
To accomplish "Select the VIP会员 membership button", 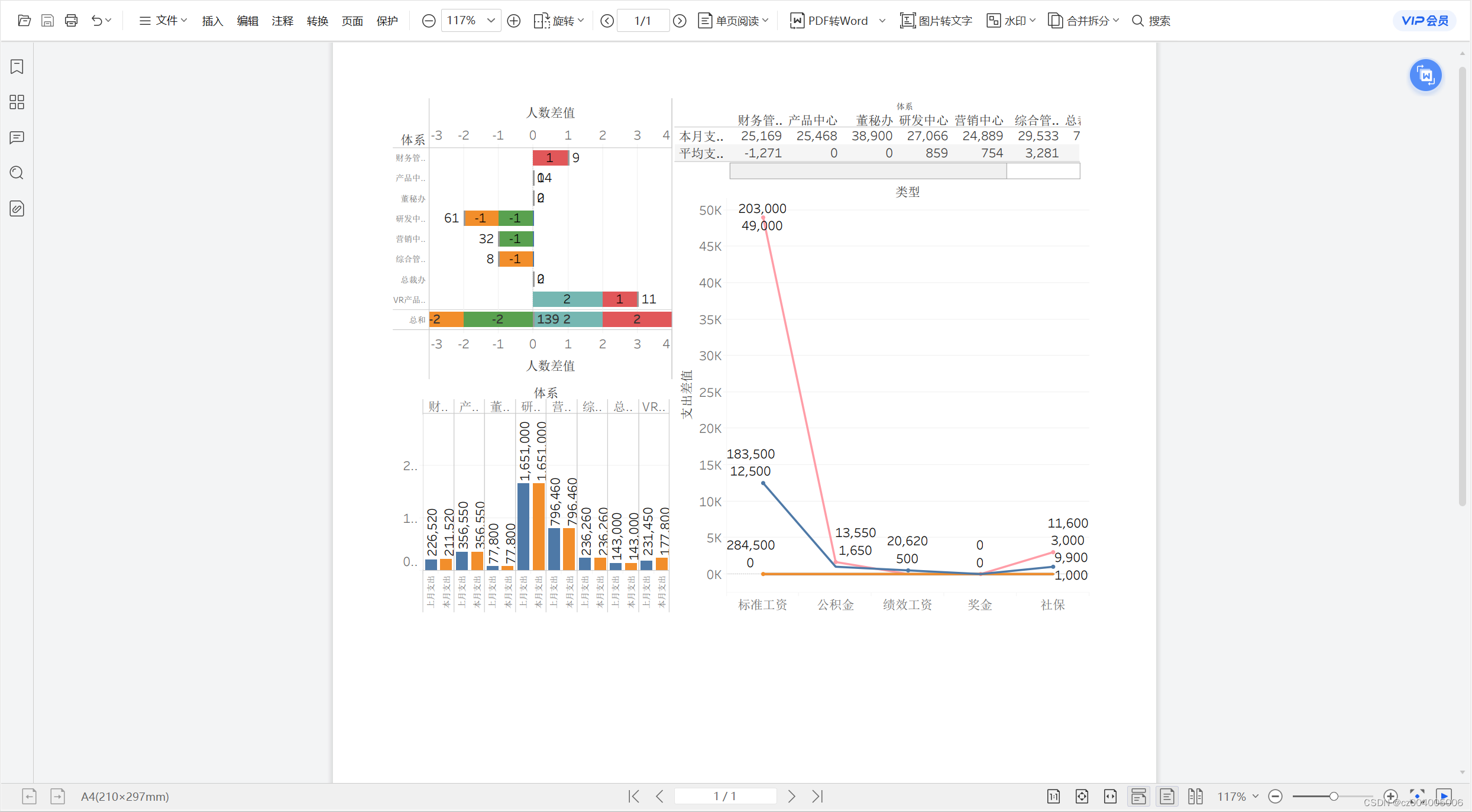I will point(1419,19).
